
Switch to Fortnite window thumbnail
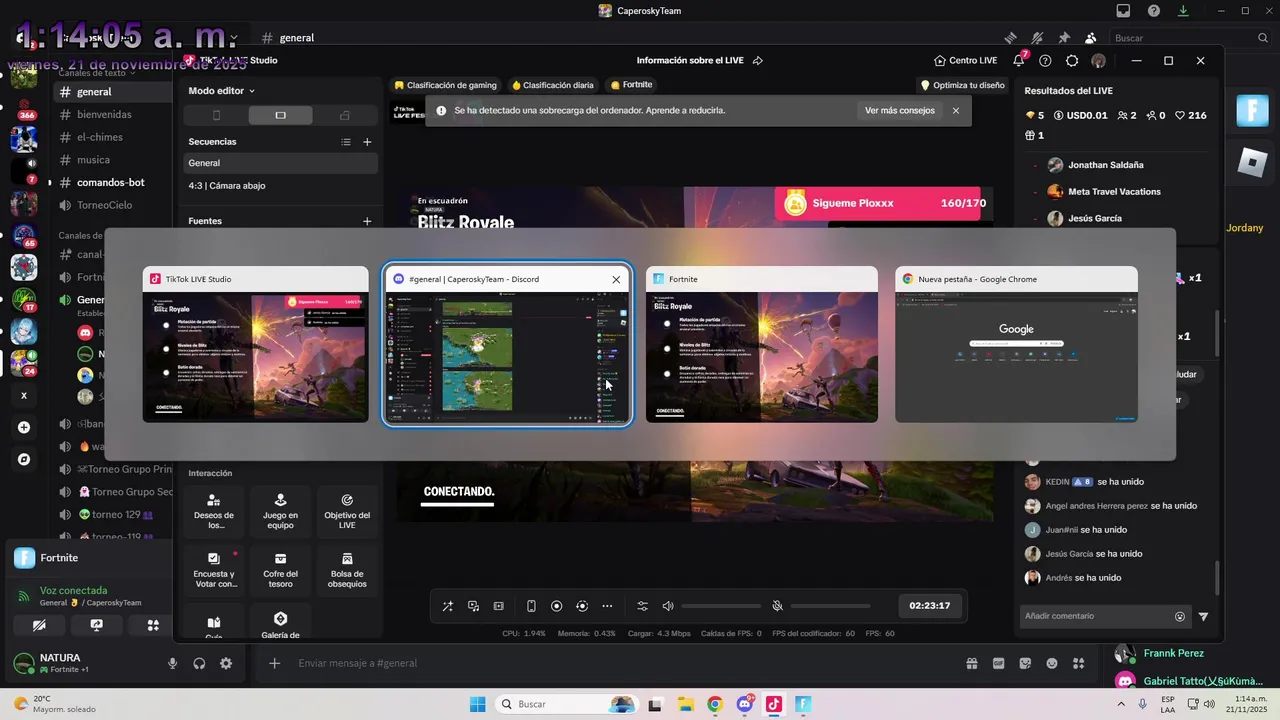[762, 344]
